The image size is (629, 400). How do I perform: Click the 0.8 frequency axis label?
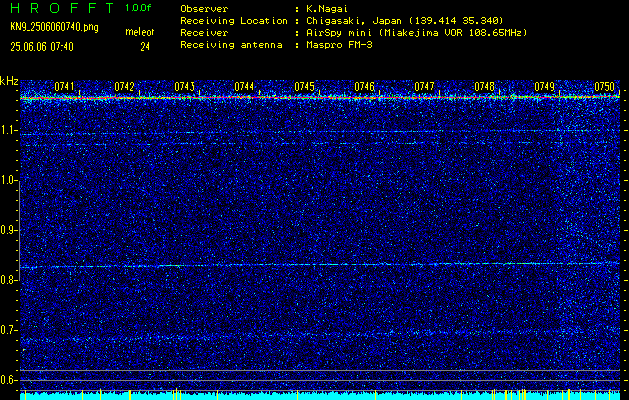(x=8, y=280)
